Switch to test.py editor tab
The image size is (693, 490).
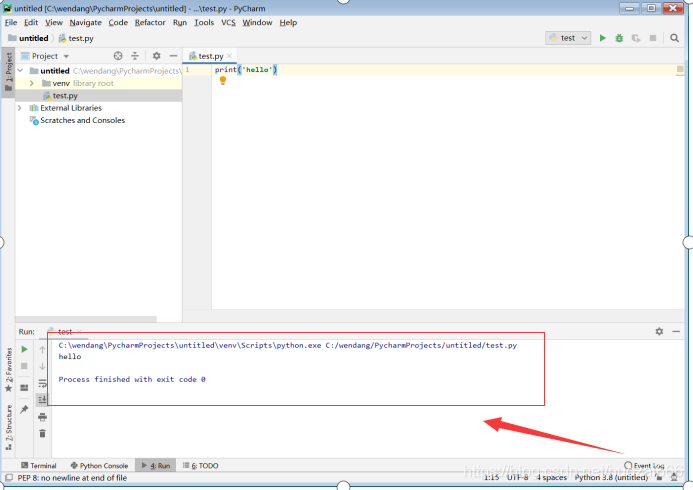(x=210, y=56)
